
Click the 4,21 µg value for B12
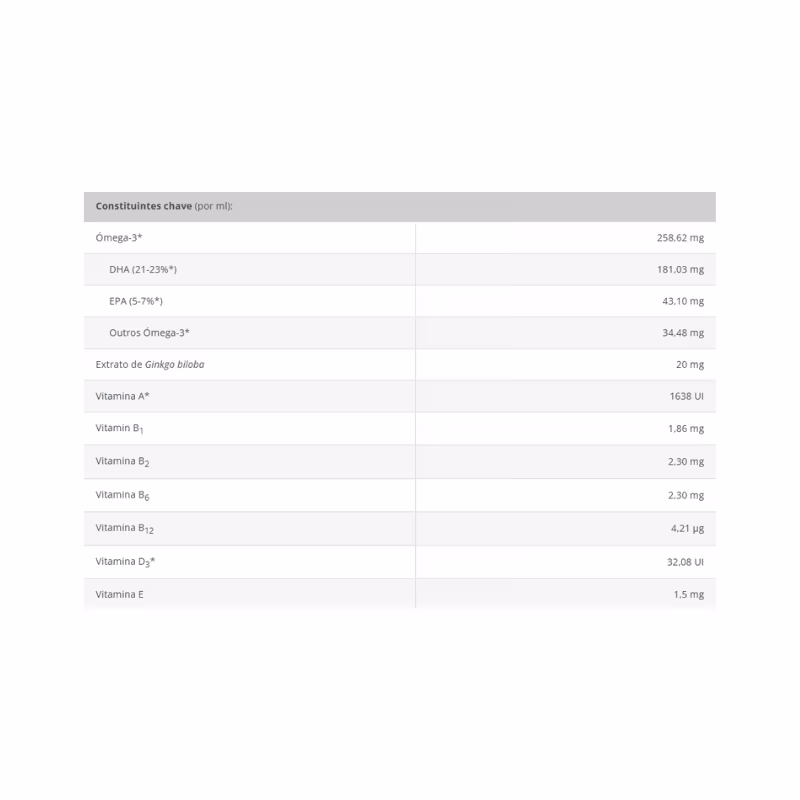tap(687, 529)
